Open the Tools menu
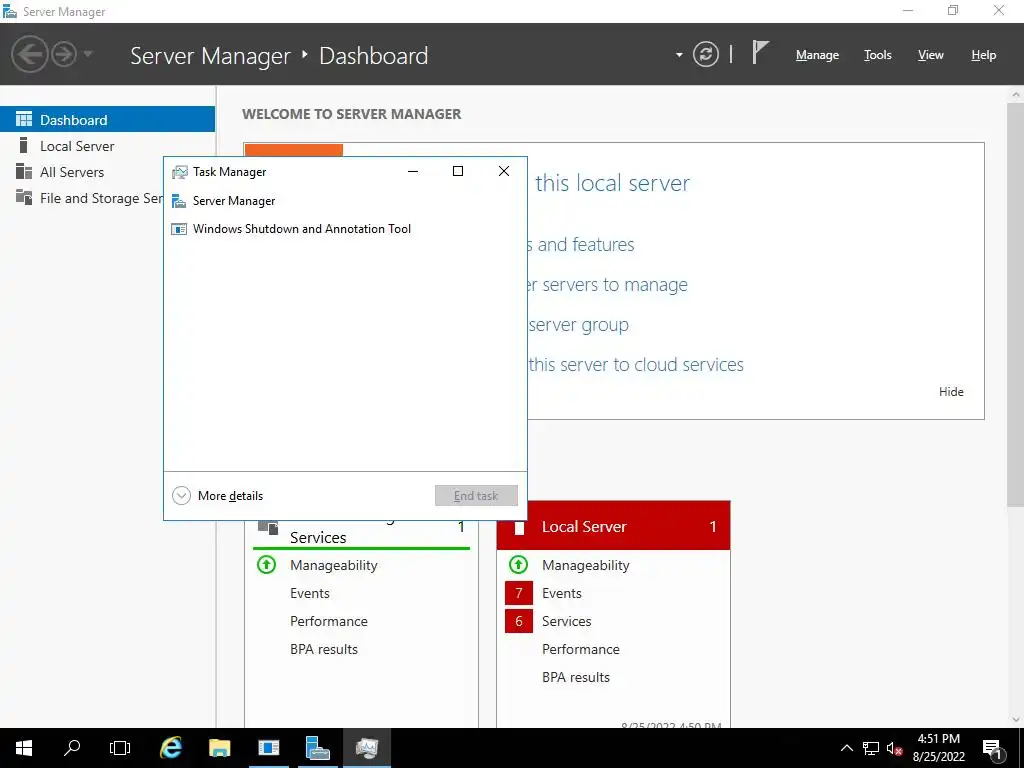Viewport: 1024px width, 768px height. pos(877,56)
